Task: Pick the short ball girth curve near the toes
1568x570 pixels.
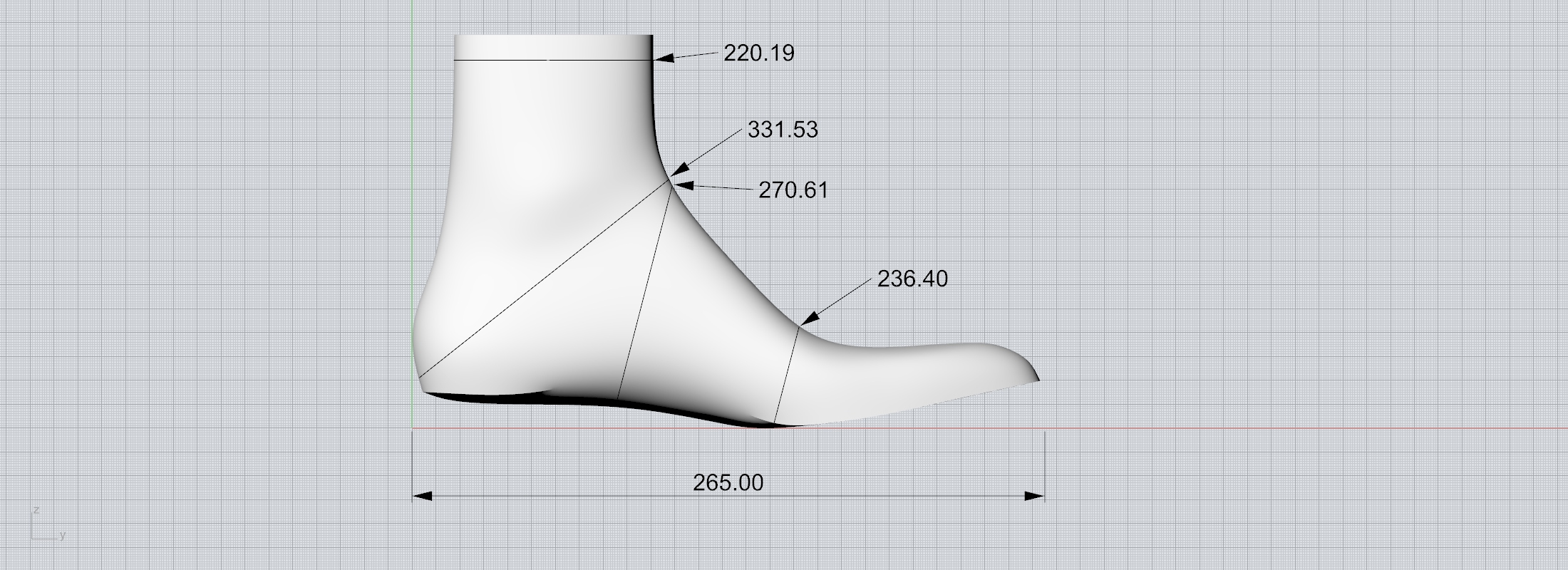Action: click(x=786, y=374)
